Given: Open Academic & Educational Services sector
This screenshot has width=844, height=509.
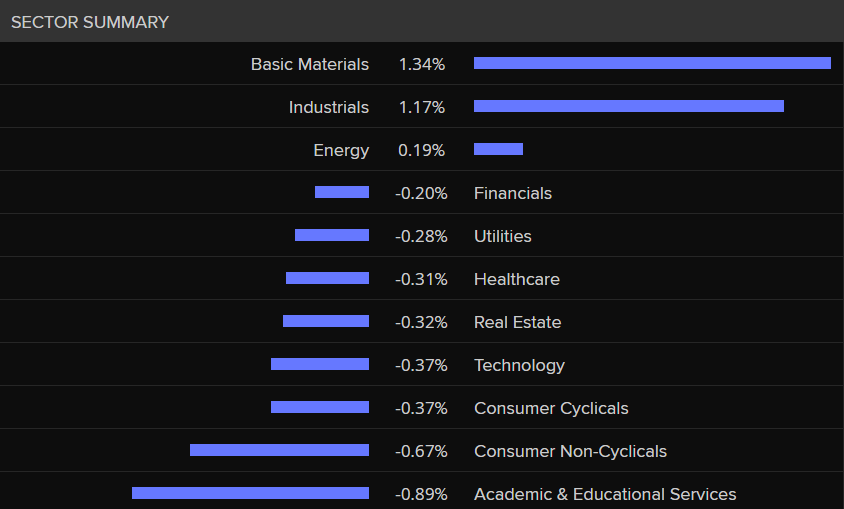Looking at the screenshot, I should click(604, 494).
